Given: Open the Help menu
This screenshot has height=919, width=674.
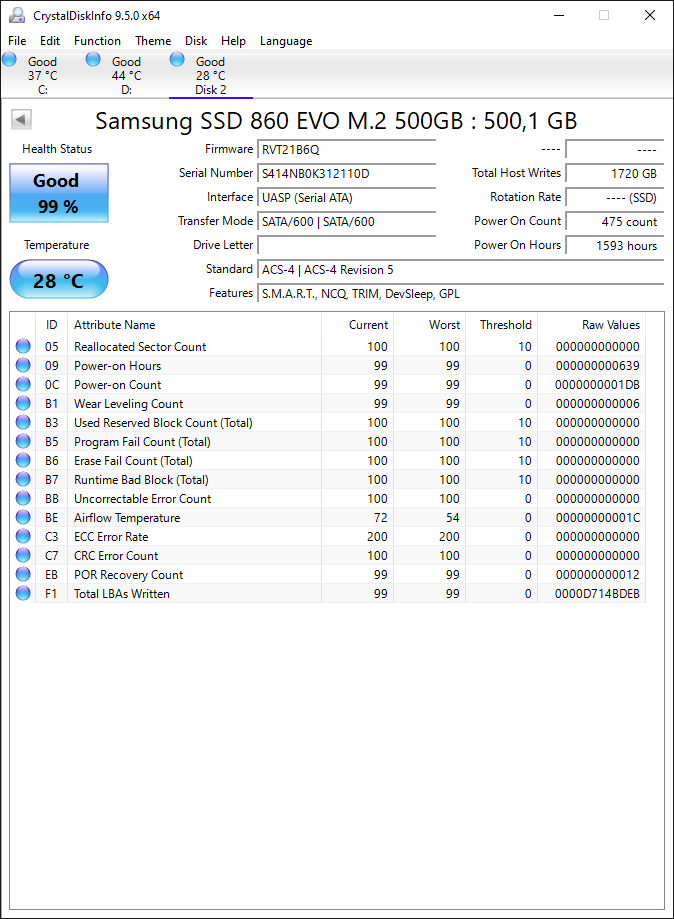Looking at the screenshot, I should (233, 40).
